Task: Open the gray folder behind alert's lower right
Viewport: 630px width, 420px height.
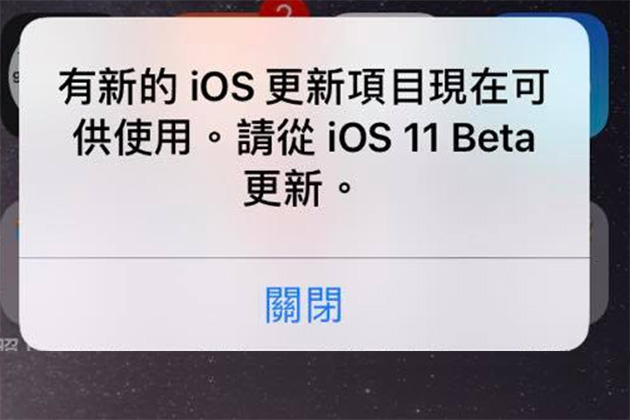Action: tap(599, 261)
